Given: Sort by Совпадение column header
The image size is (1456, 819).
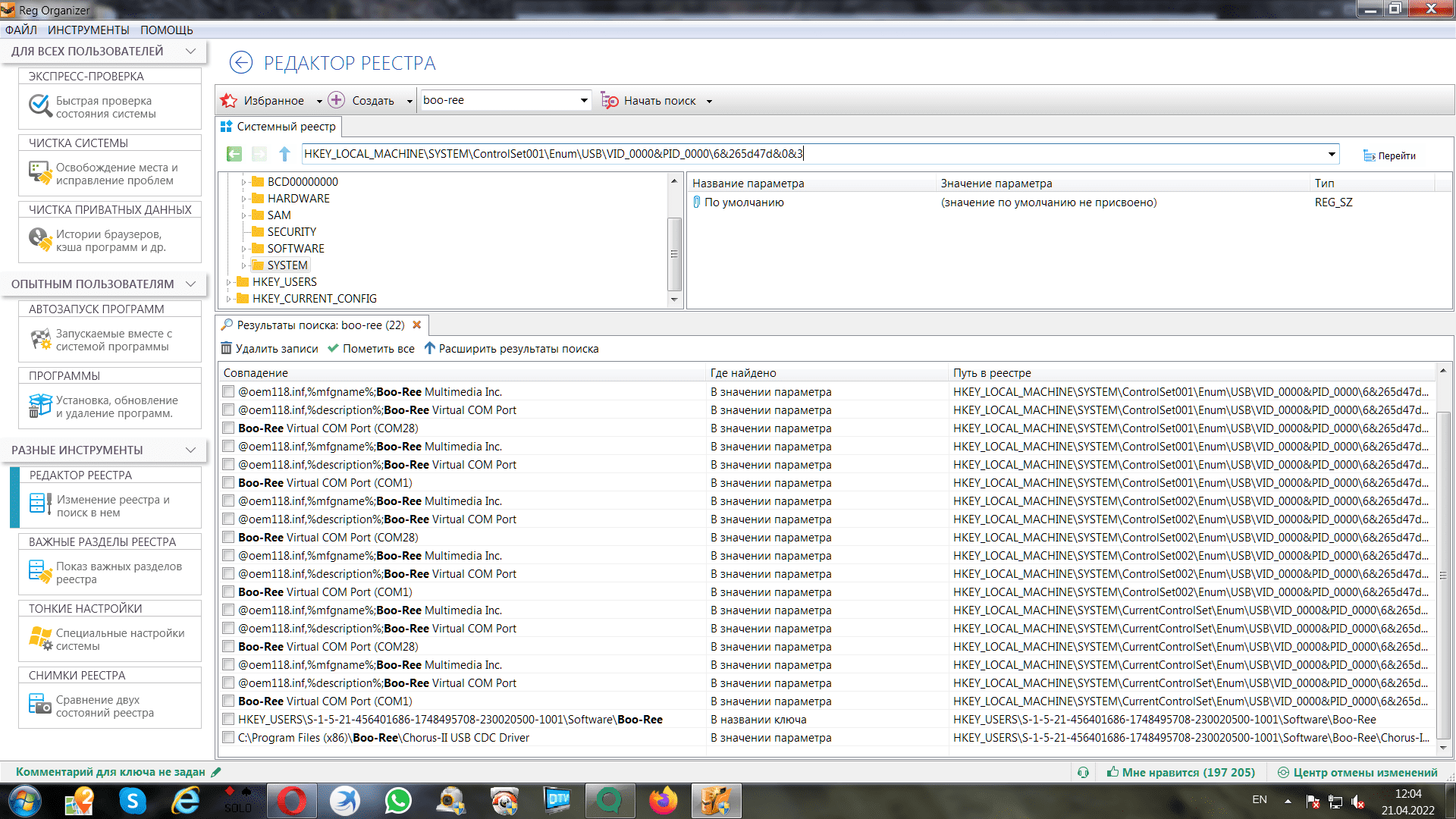Looking at the screenshot, I should [x=463, y=372].
